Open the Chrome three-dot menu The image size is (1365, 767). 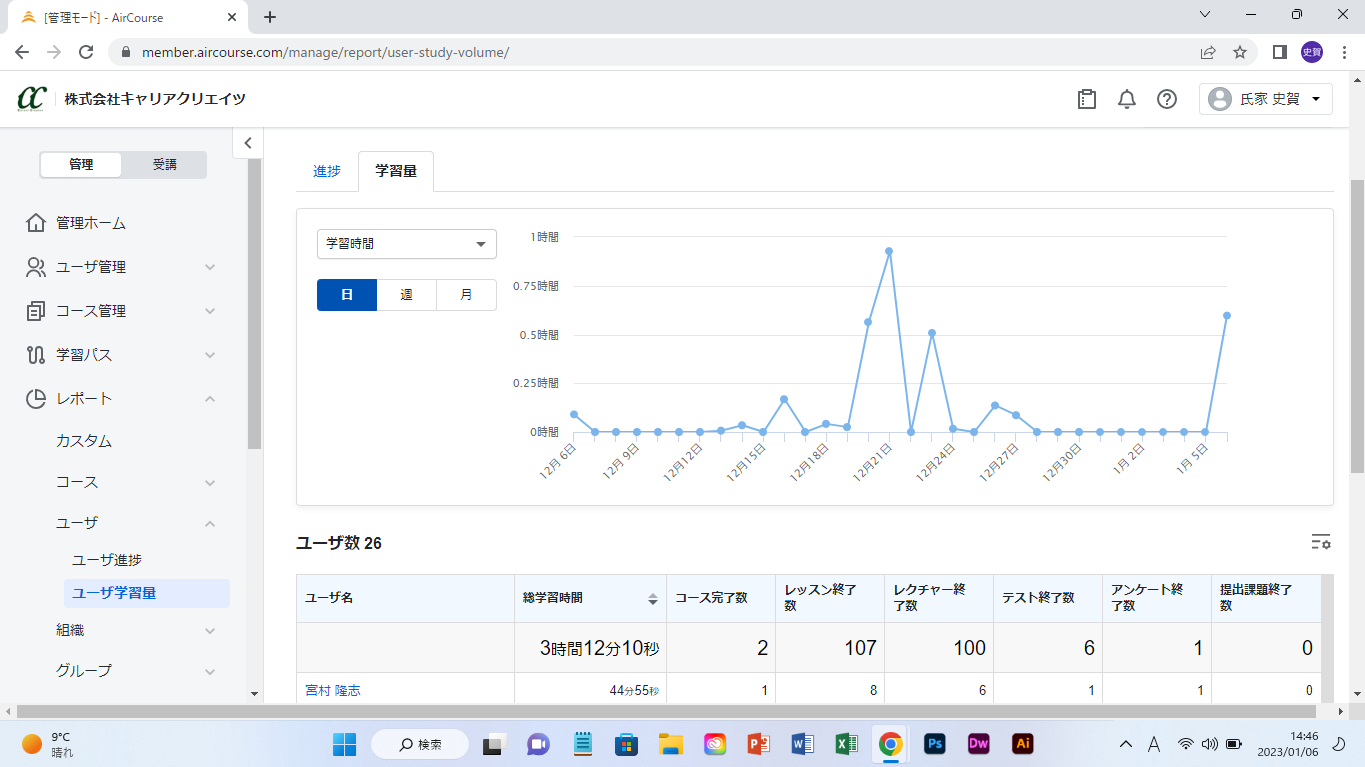coord(1343,52)
